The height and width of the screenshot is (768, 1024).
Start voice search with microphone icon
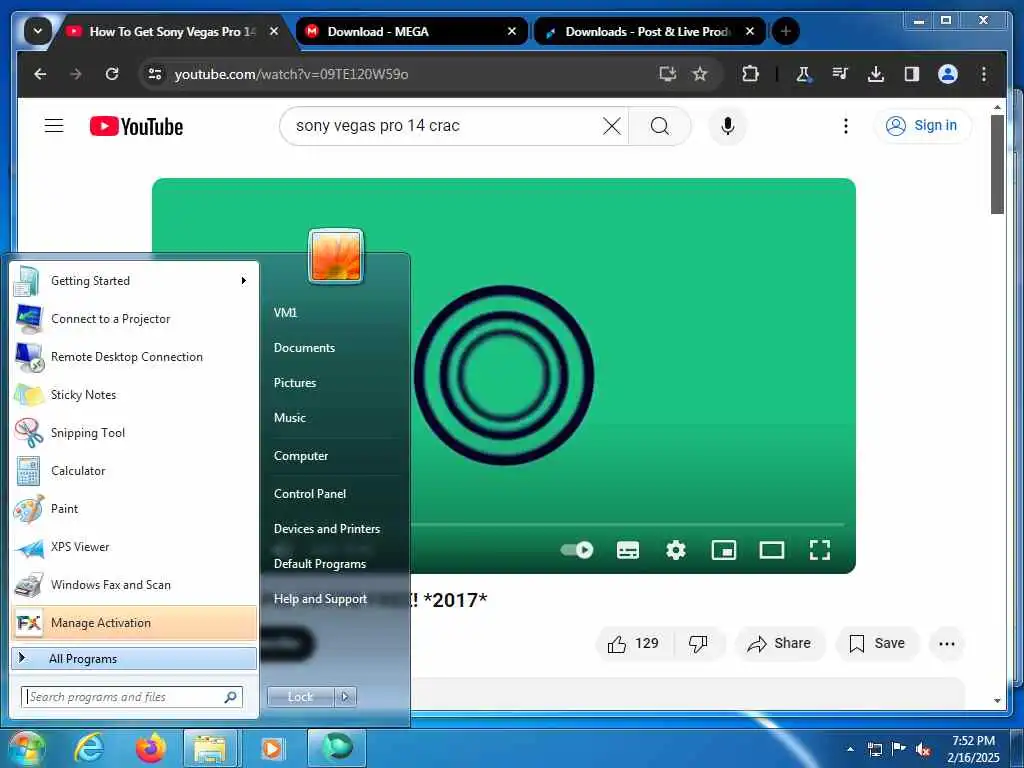click(x=728, y=126)
